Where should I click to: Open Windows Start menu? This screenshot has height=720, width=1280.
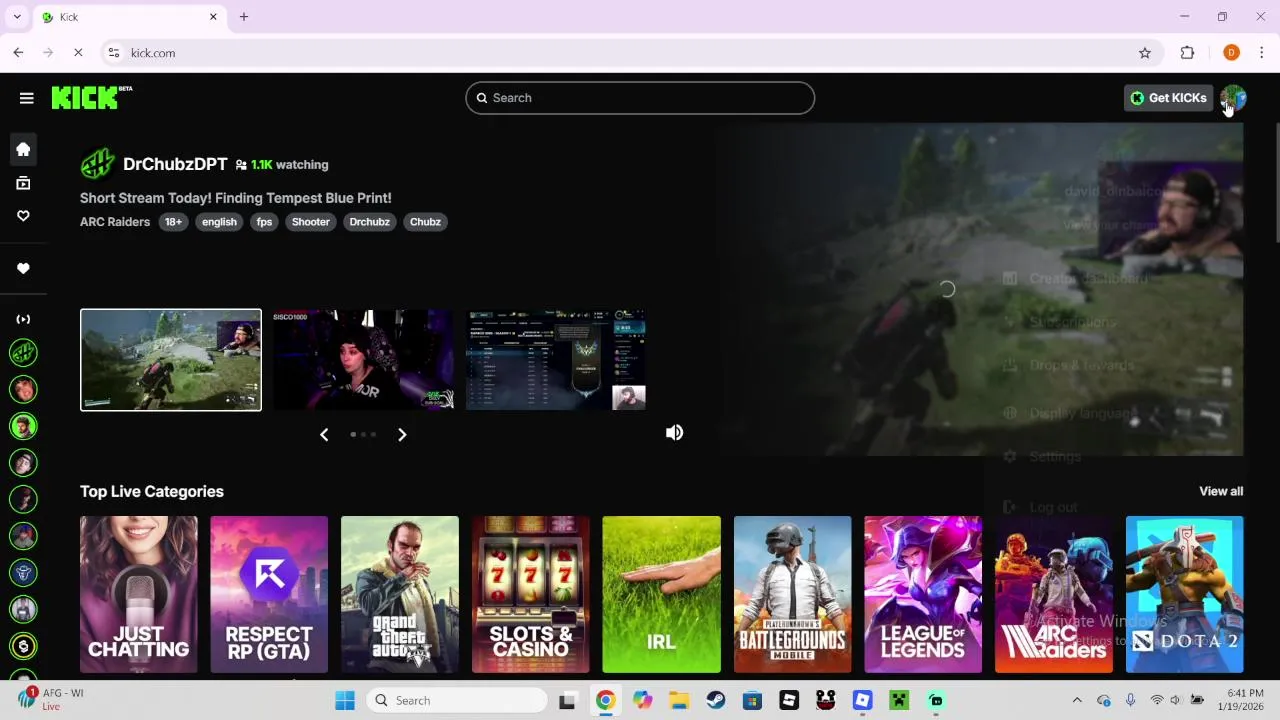[x=345, y=700]
